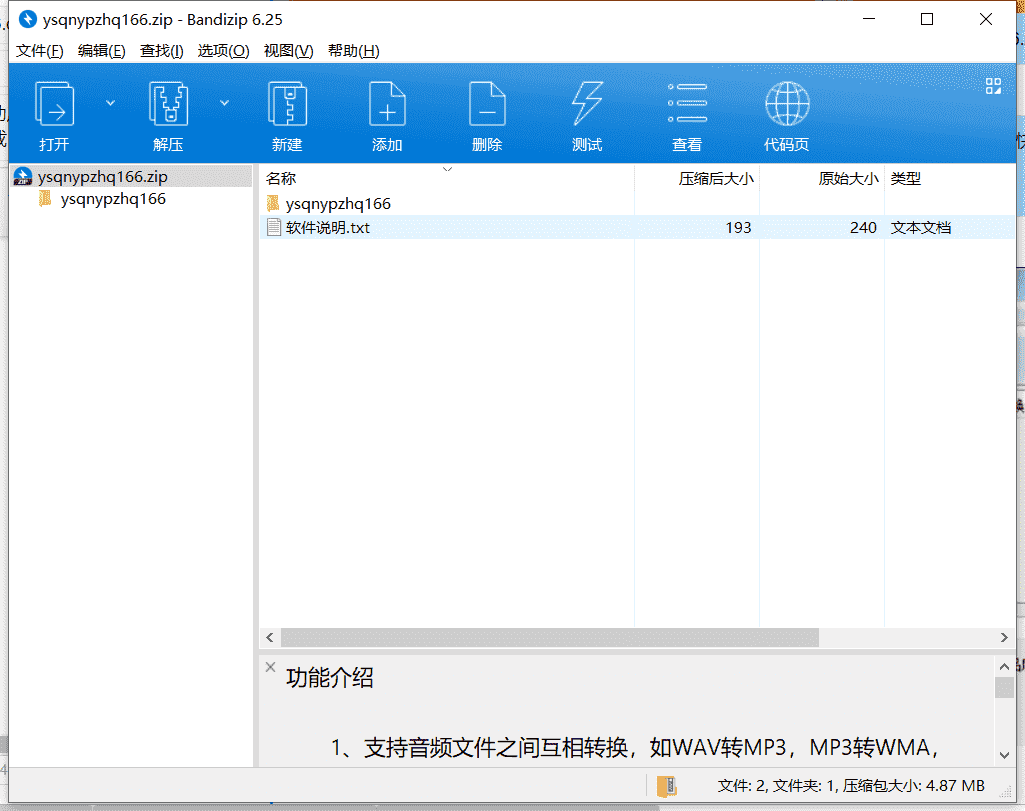Click the 代码页 (Code page) globe icon
This screenshot has width=1025, height=811.
click(787, 103)
